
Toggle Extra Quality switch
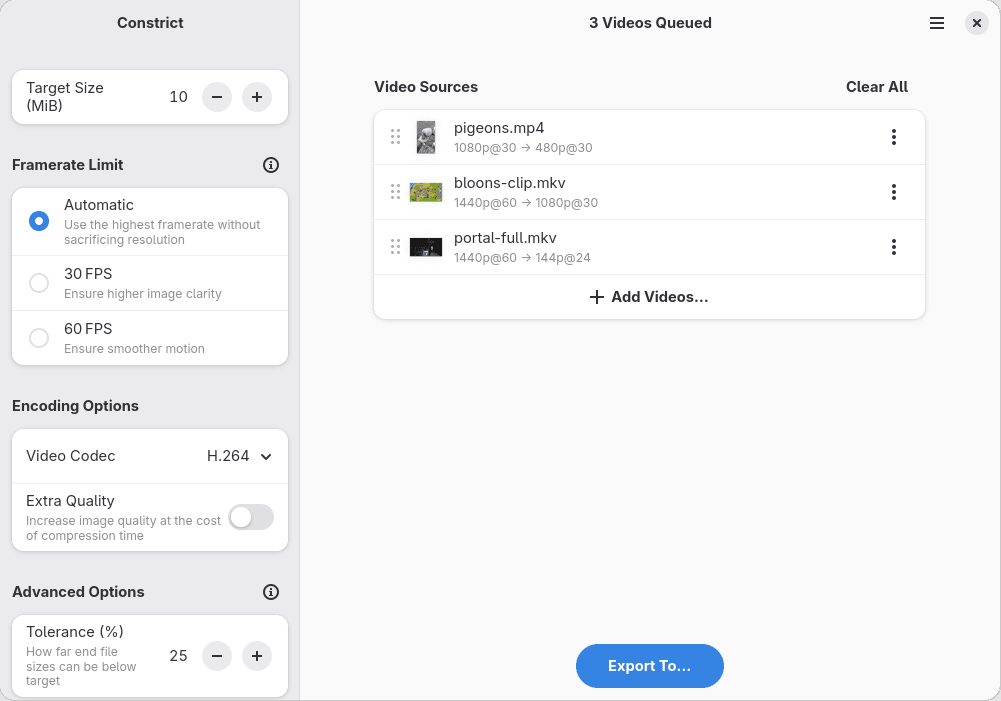[252, 518]
